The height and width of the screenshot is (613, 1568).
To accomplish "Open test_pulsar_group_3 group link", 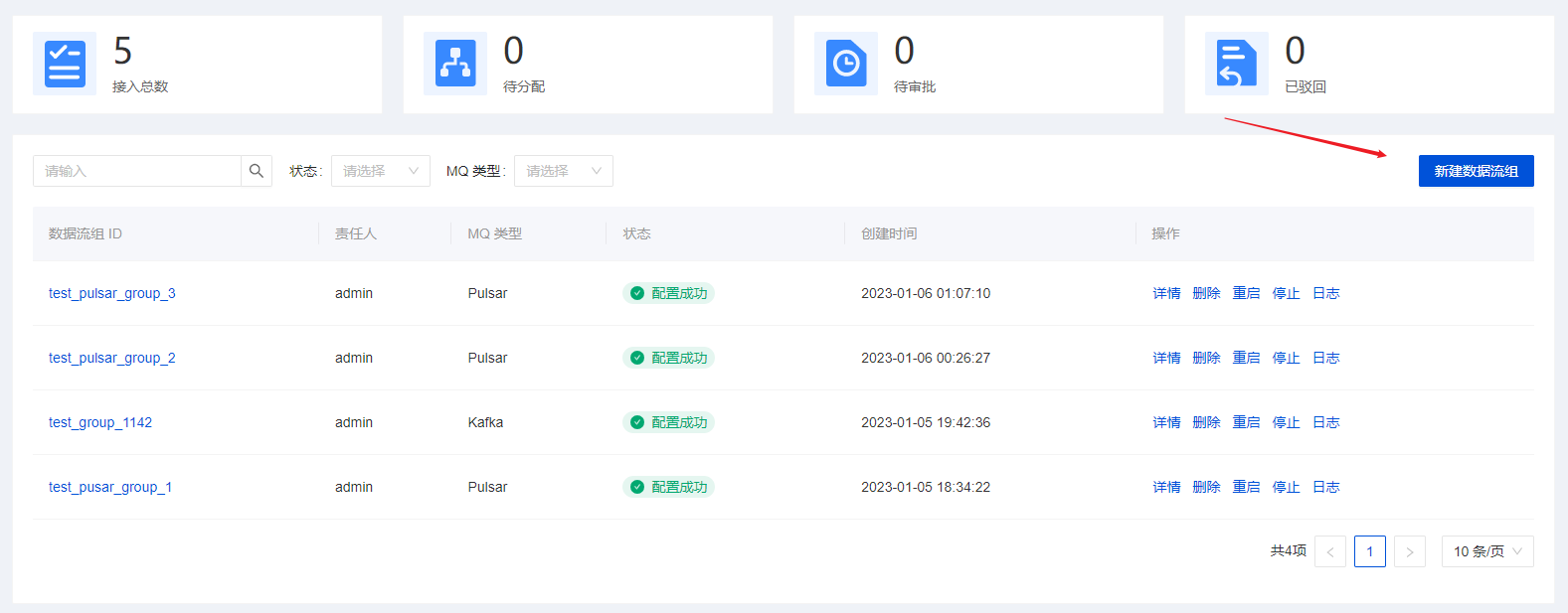I will pyautogui.click(x=111, y=293).
